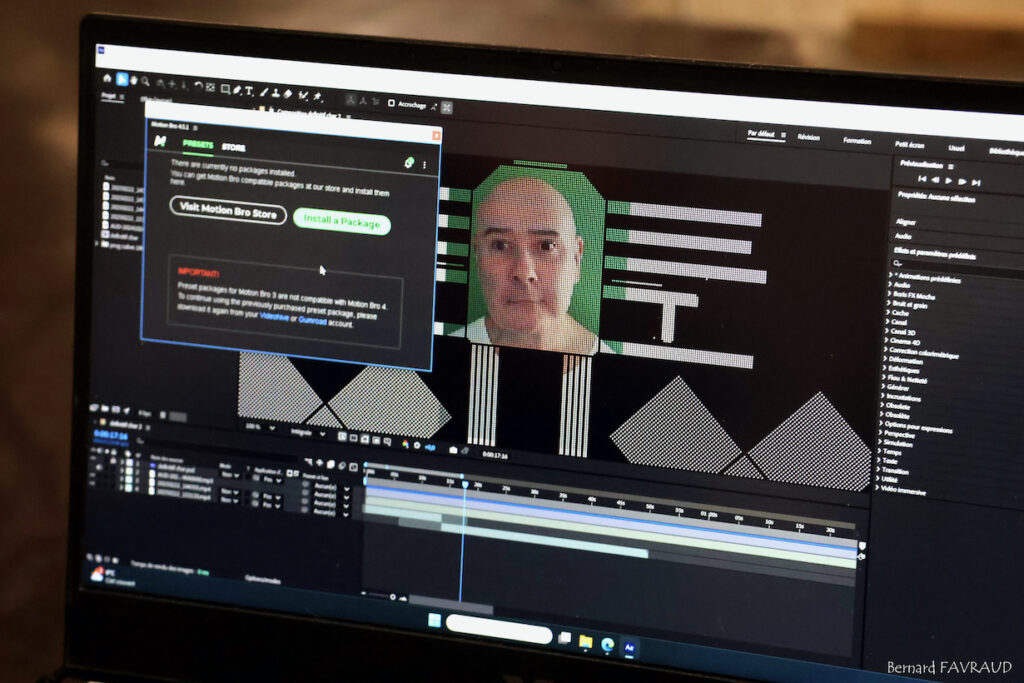This screenshot has width=1024, height=683.
Task: Select the Révision workspace
Action: point(808,137)
